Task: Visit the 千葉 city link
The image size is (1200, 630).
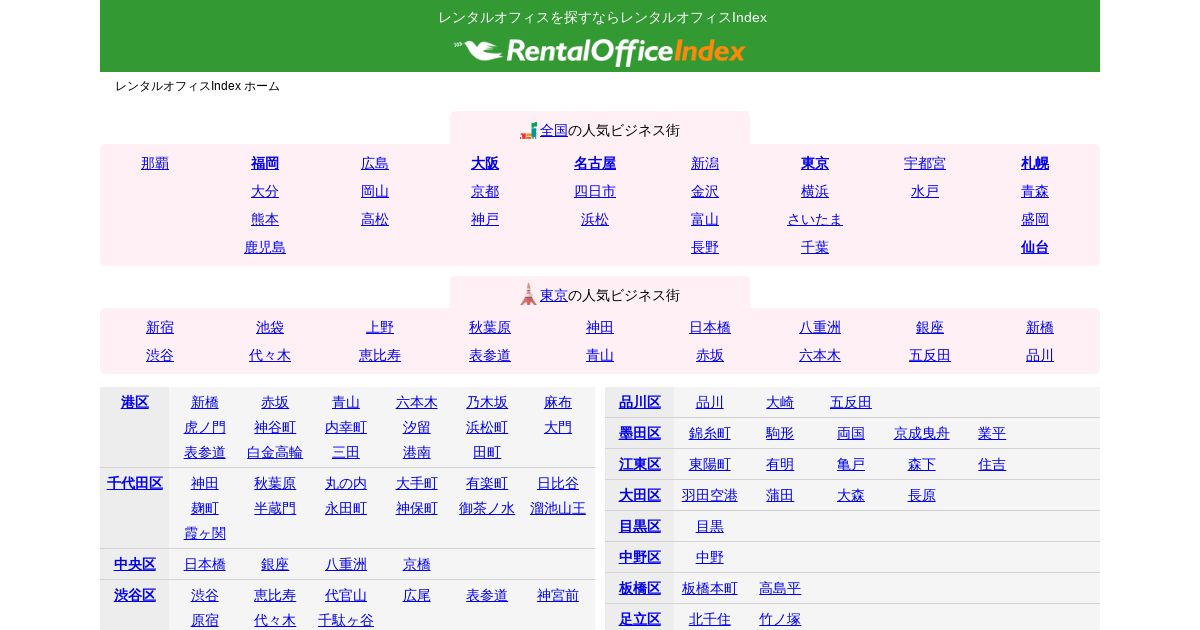Action: 815,247
